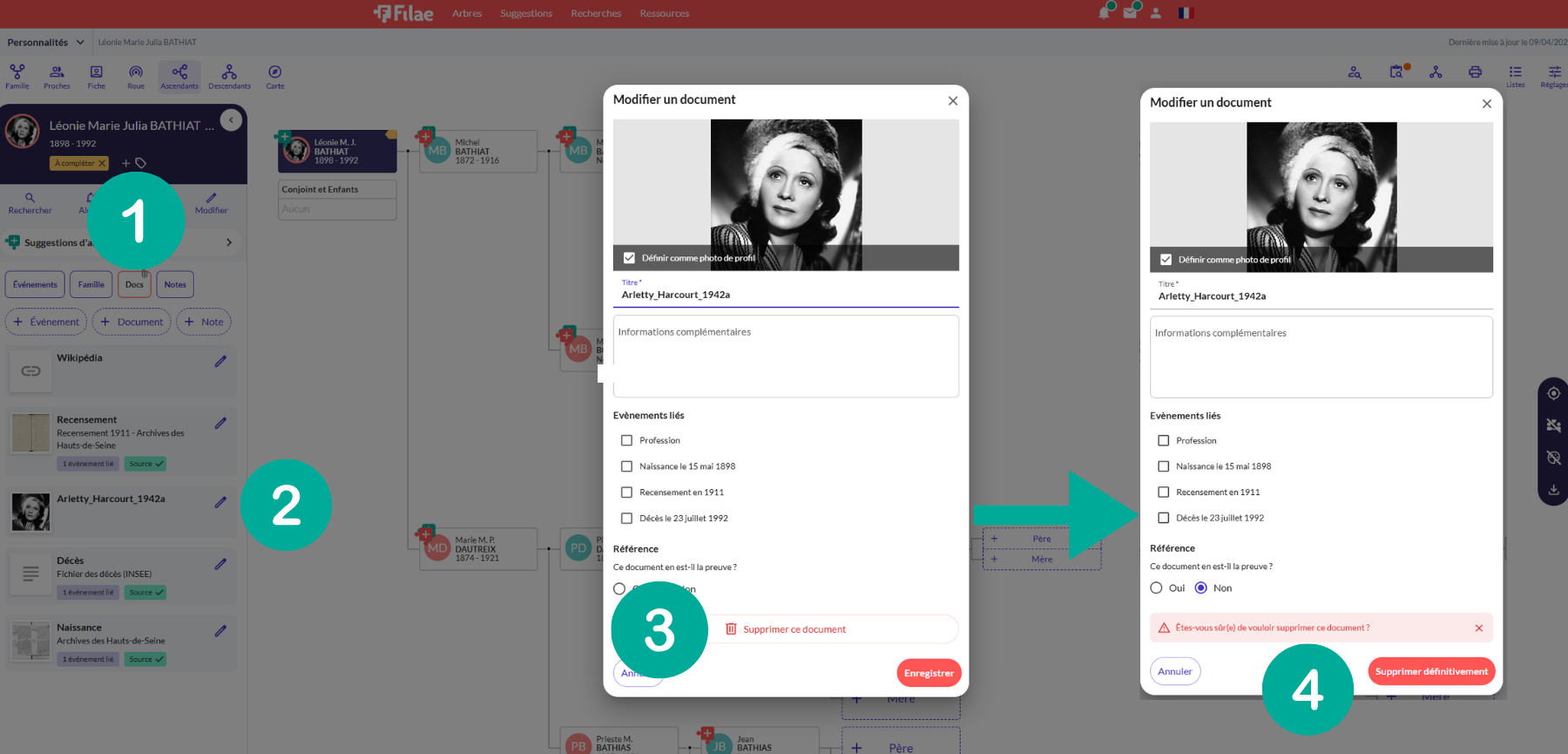Click the Arletty_Harcourt_1942a photo thumbnail
Image resolution: width=1568 pixels, height=754 pixels.
click(30, 512)
